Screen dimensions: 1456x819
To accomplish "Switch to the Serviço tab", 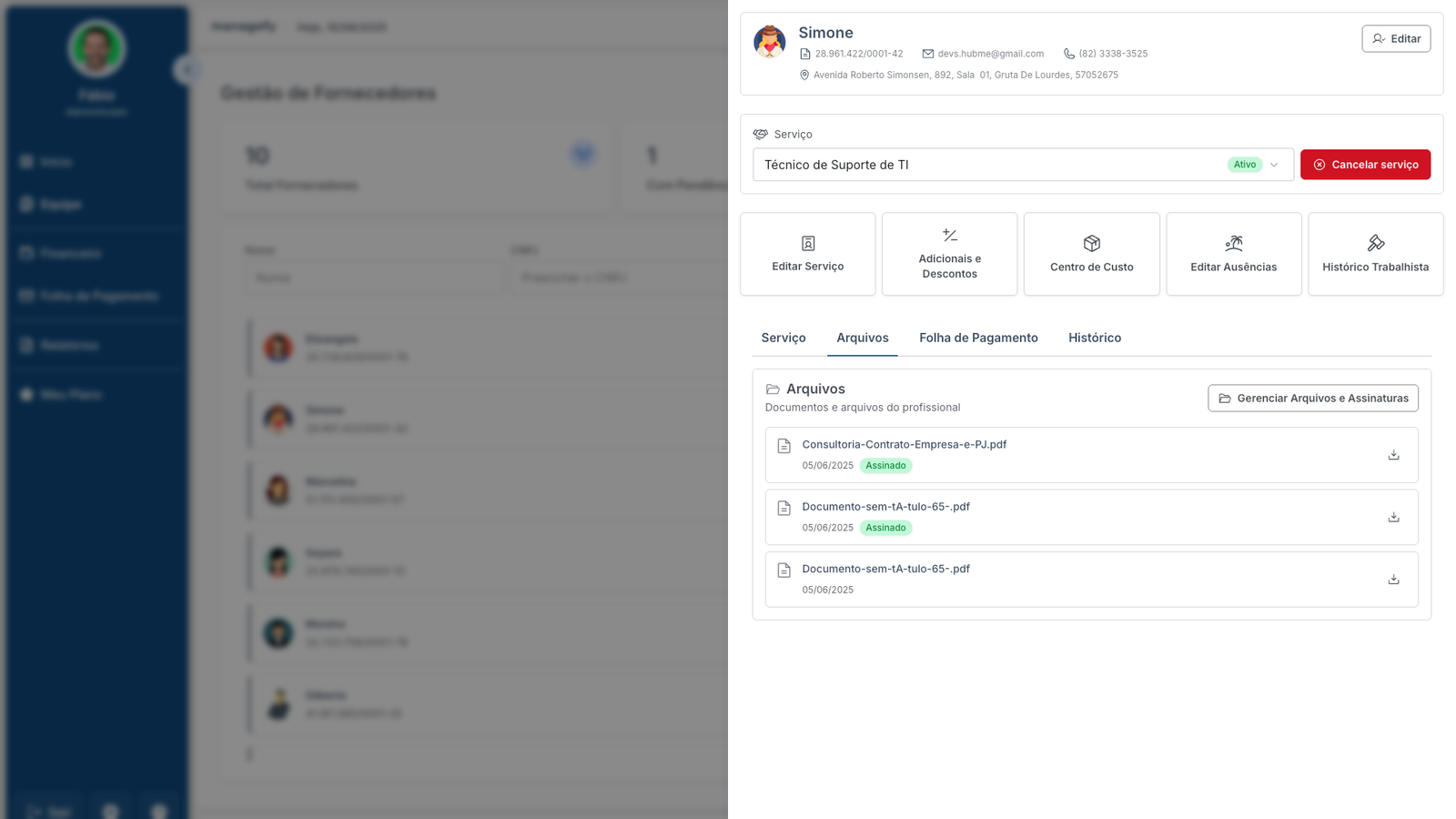I will click(784, 338).
